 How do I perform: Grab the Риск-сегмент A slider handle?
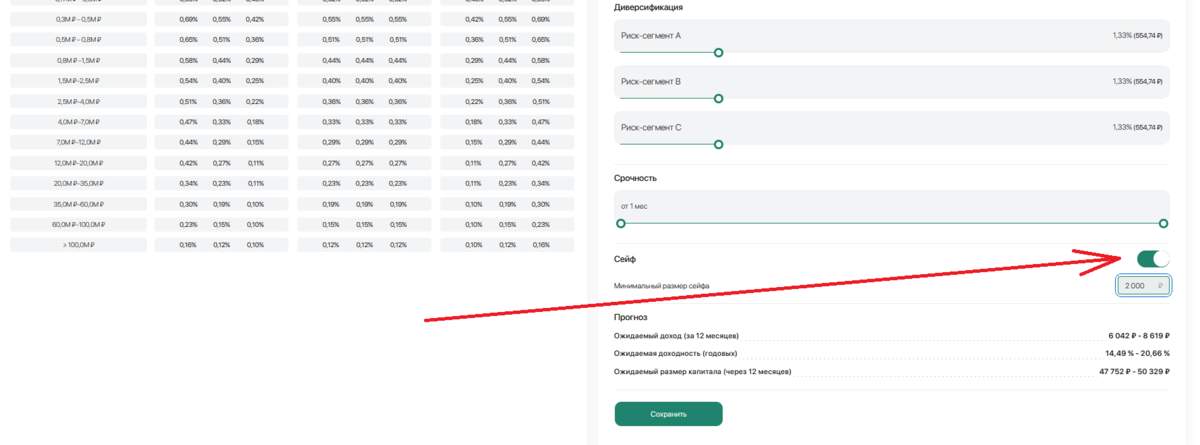[718, 53]
